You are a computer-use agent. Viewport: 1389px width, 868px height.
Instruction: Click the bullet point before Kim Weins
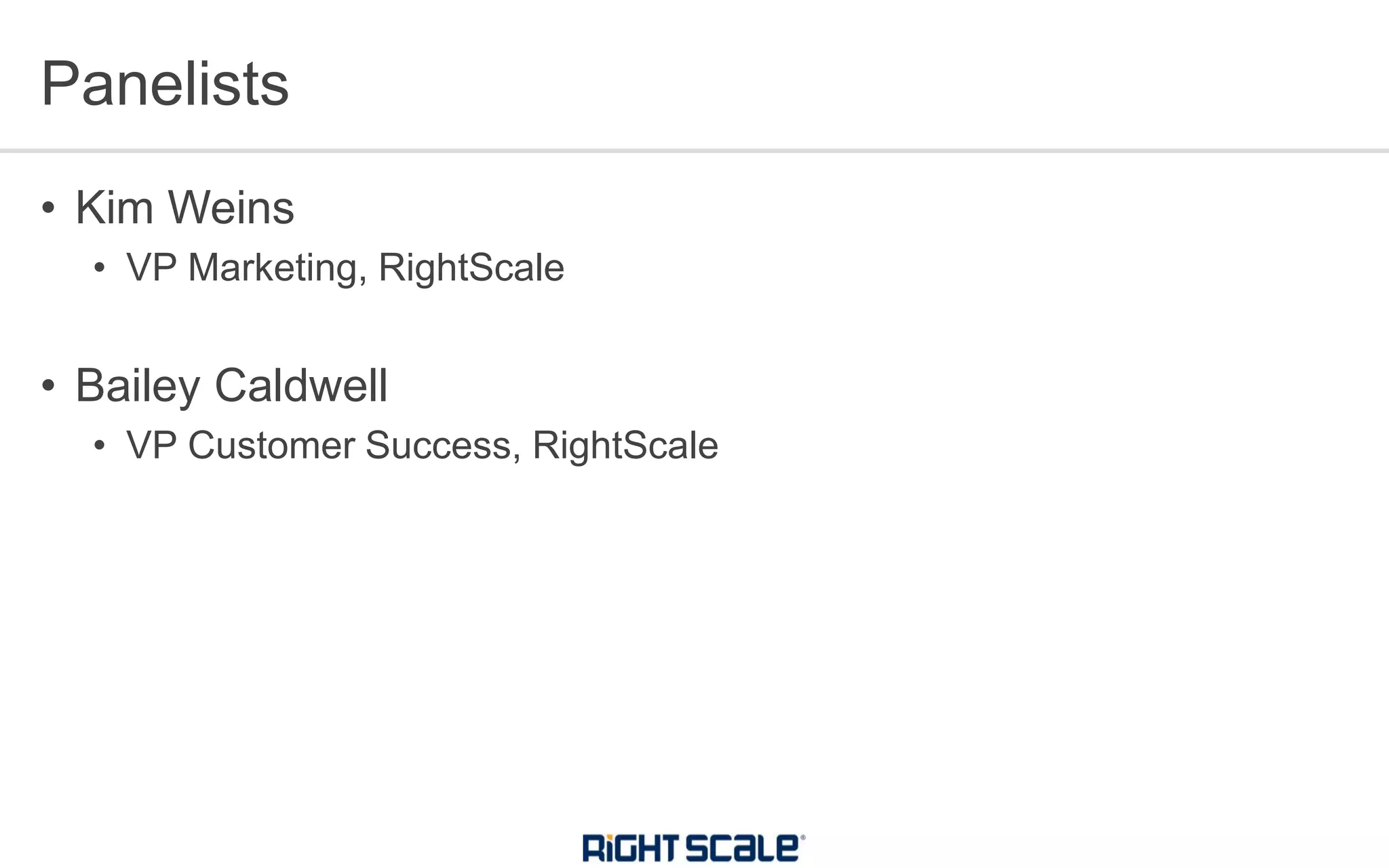coord(47,208)
